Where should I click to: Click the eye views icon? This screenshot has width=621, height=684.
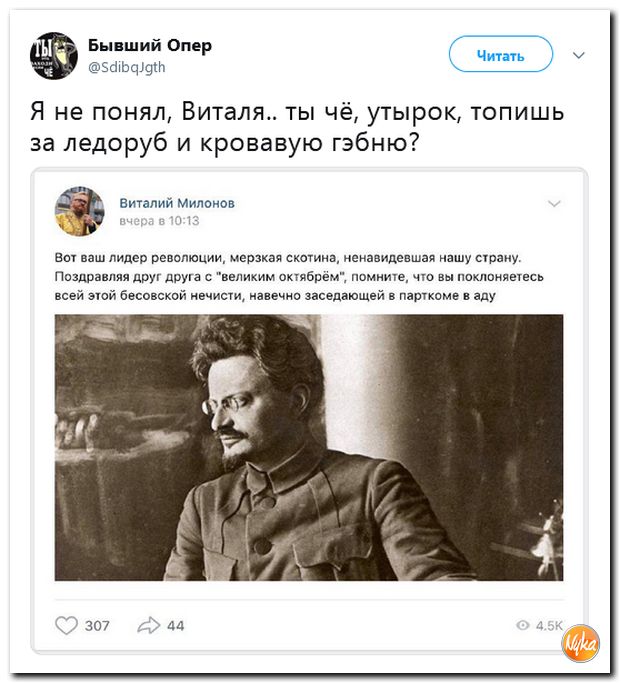522,626
